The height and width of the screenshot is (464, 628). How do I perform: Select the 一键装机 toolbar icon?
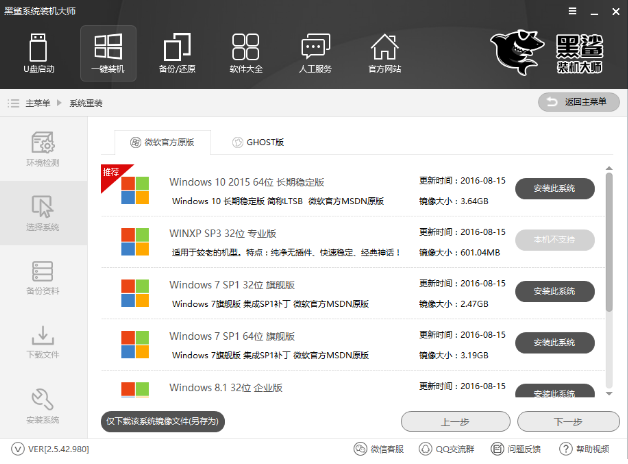pyautogui.click(x=108, y=53)
